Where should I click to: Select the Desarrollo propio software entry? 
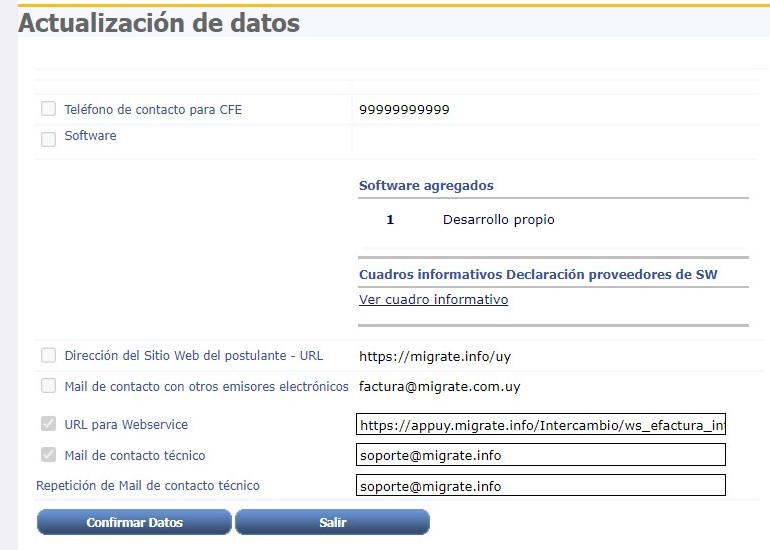[498, 220]
